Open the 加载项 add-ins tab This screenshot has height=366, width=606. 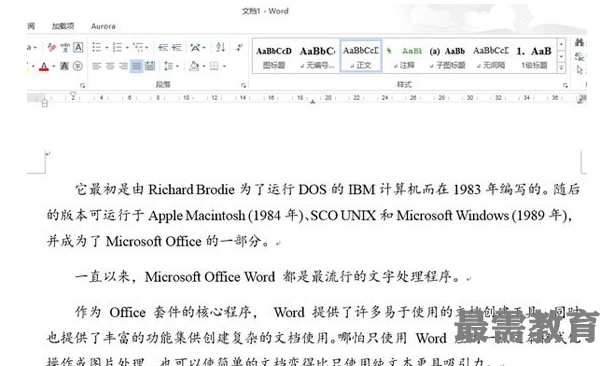click(x=63, y=26)
